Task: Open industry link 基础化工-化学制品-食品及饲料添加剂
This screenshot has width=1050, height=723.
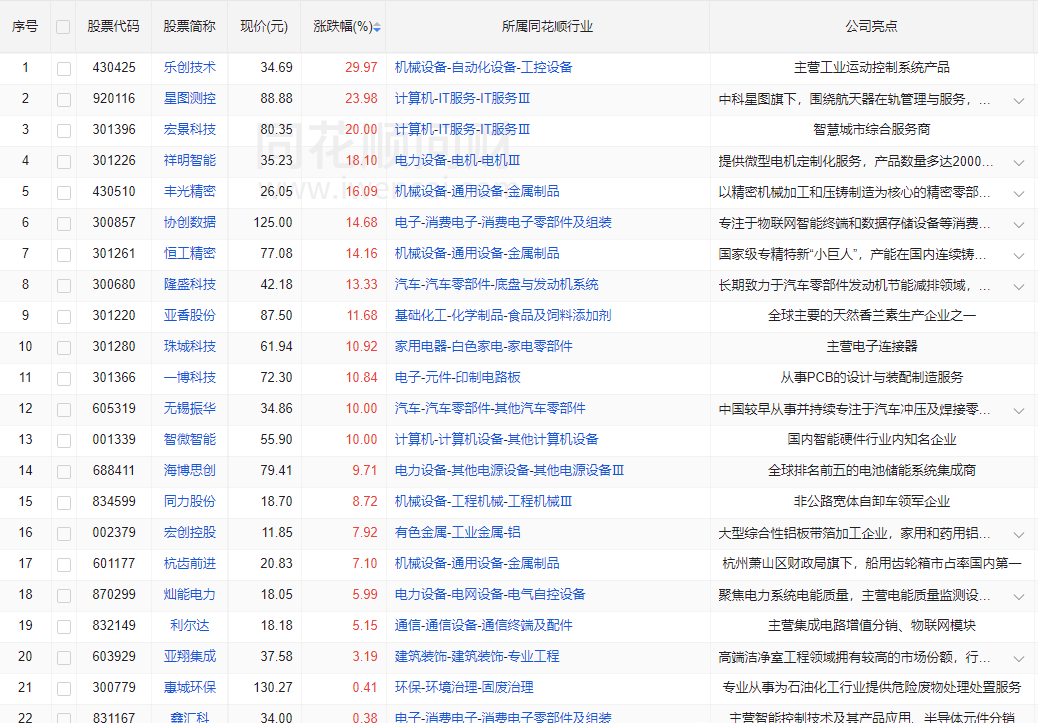Action: point(503,315)
